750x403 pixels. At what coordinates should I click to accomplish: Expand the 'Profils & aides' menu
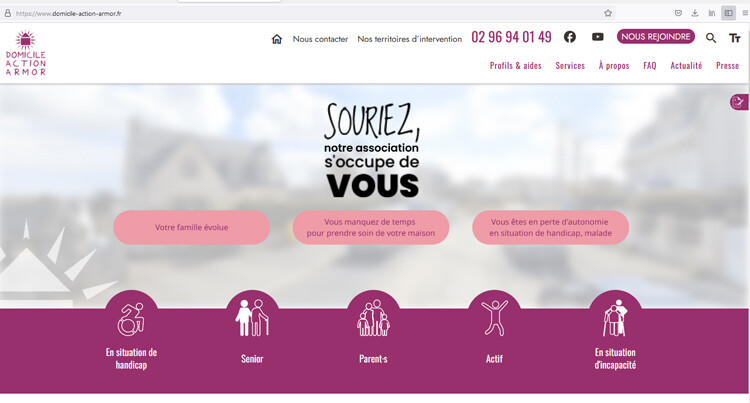click(x=515, y=66)
